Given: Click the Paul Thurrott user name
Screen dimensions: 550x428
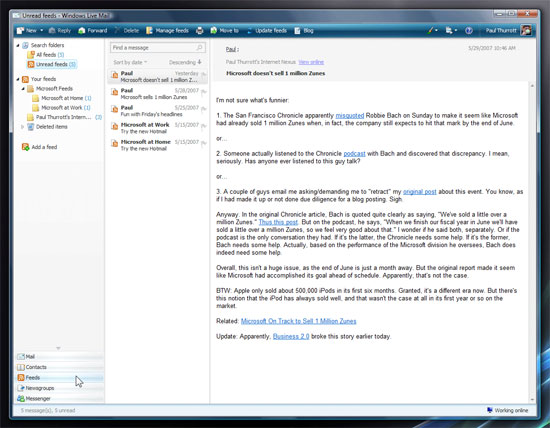Looking at the screenshot, I should point(501,31).
